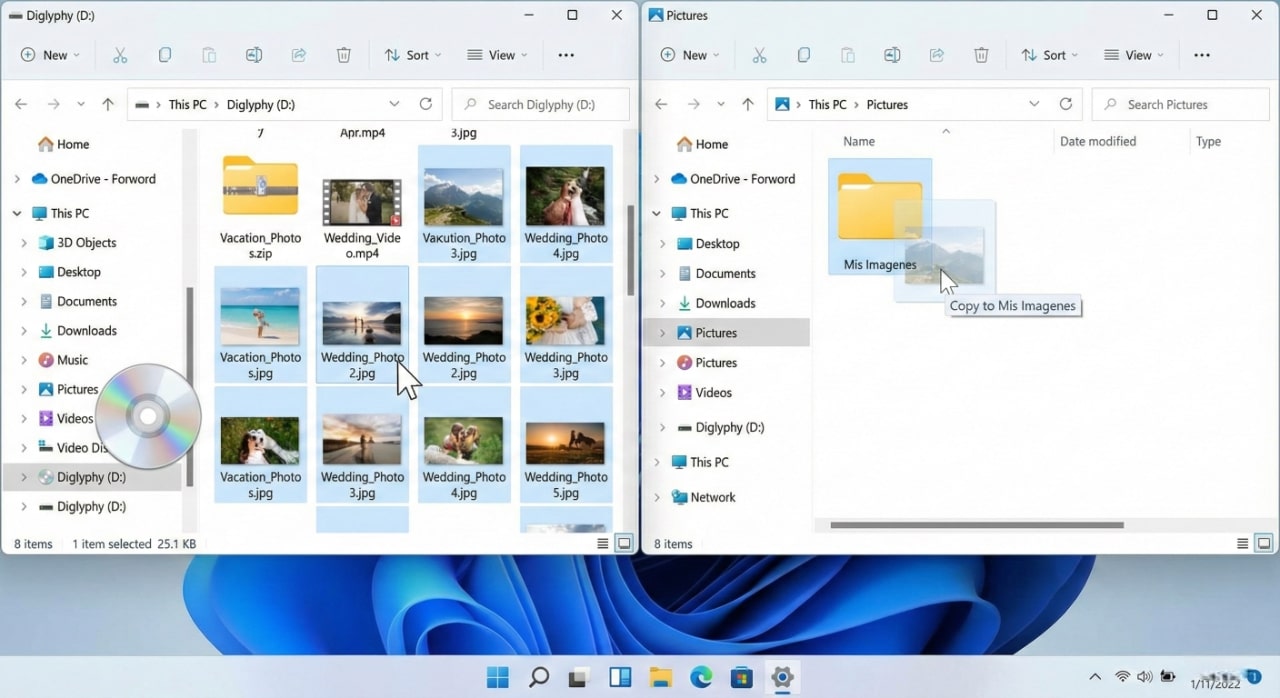Open the Start menu

pyautogui.click(x=497, y=677)
